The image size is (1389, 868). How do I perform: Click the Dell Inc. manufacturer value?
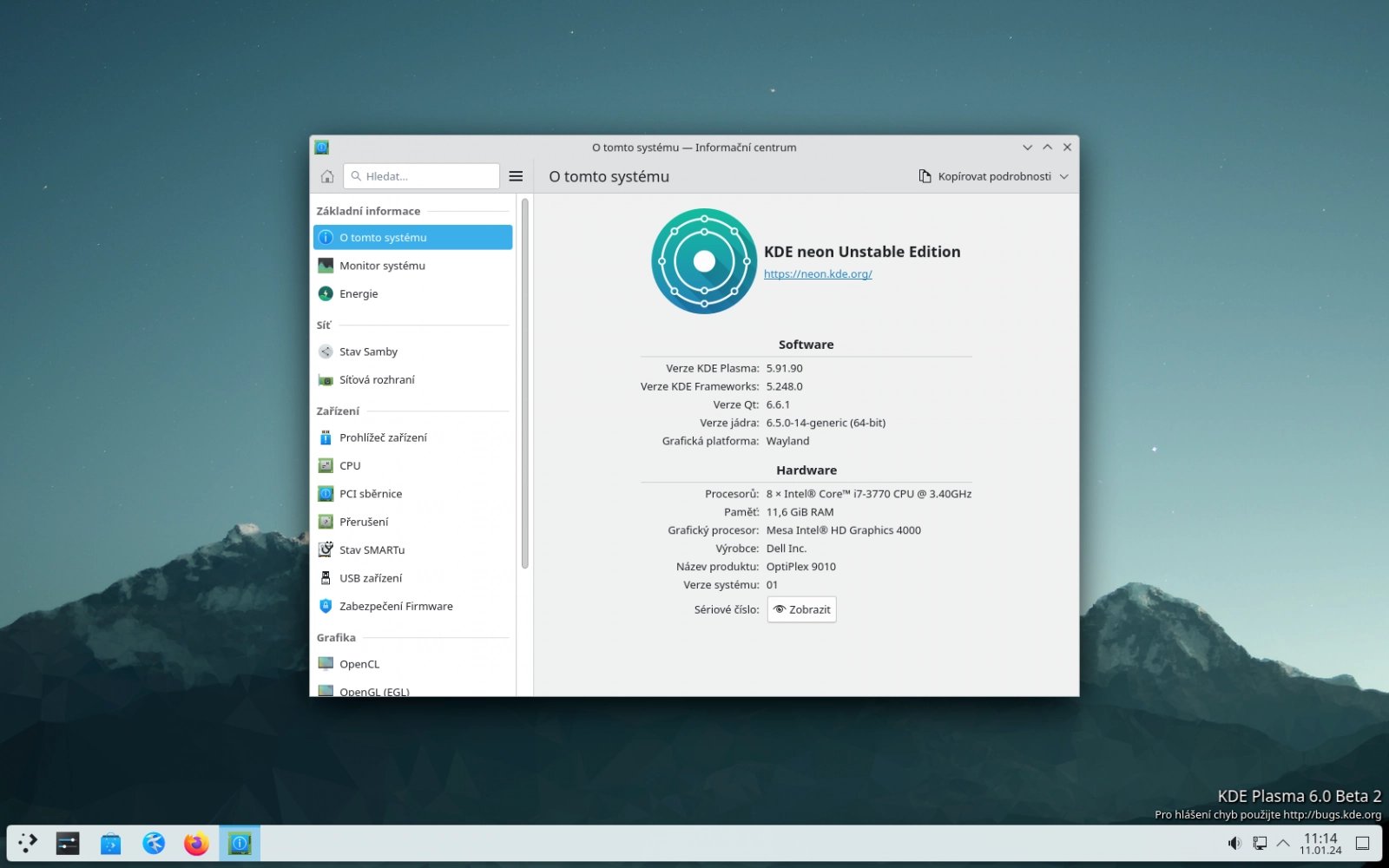[x=787, y=549]
